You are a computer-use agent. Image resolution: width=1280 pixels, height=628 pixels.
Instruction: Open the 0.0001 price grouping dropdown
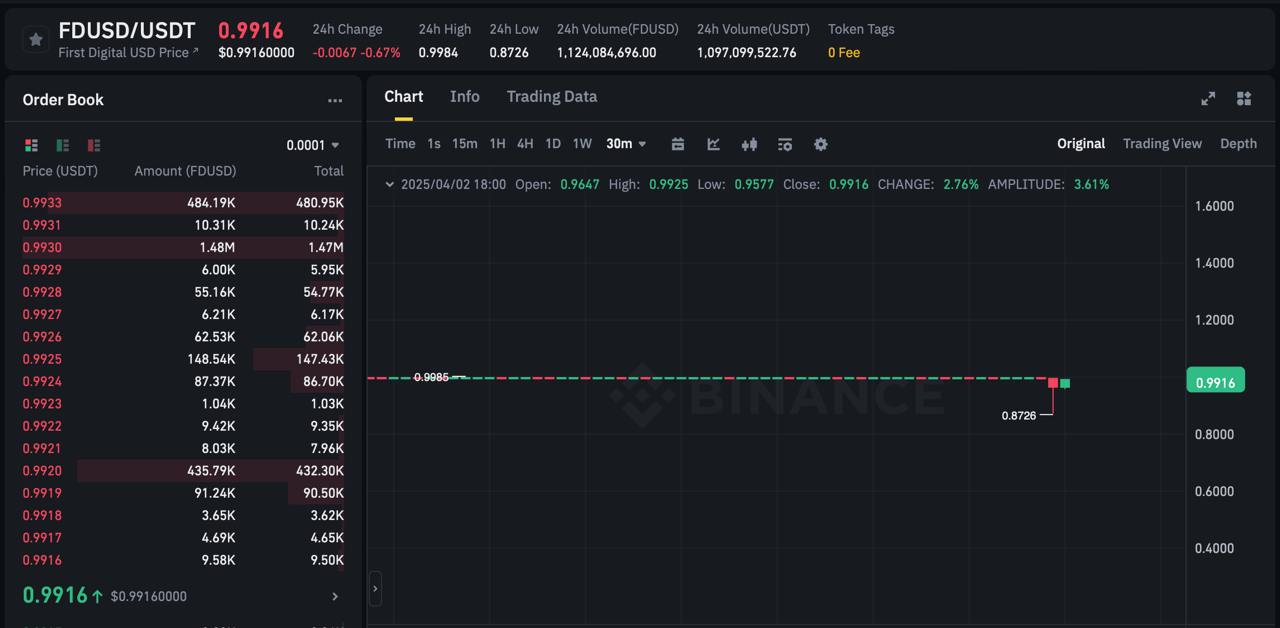313,145
